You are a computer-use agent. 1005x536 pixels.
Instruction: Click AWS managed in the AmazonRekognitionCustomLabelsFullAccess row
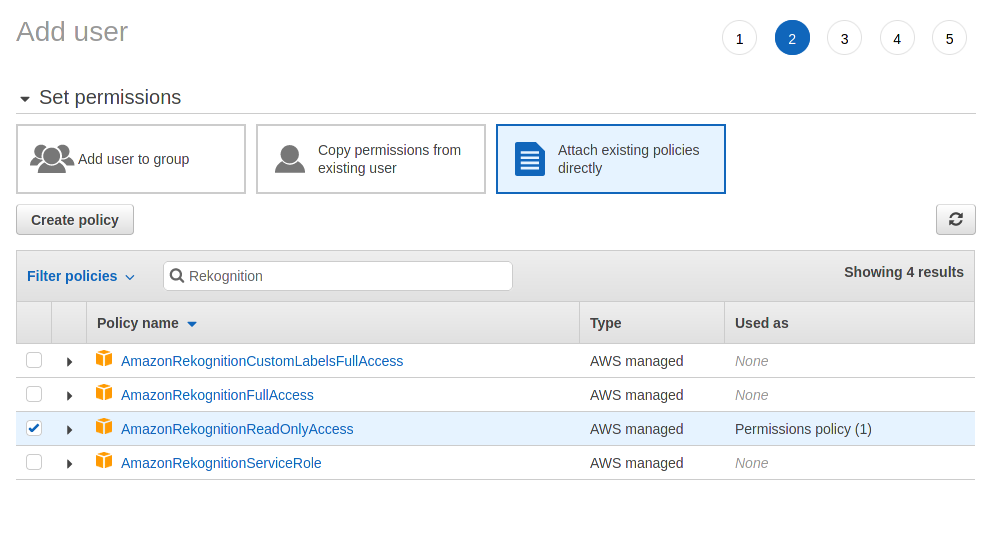(636, 361)
